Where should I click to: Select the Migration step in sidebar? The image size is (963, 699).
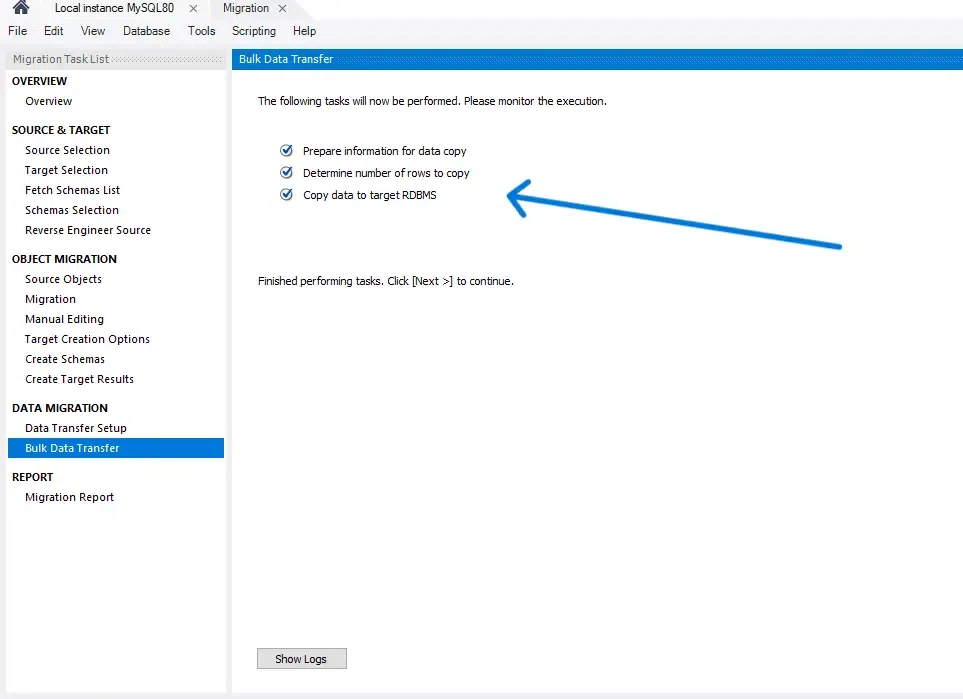pos(50,299)
